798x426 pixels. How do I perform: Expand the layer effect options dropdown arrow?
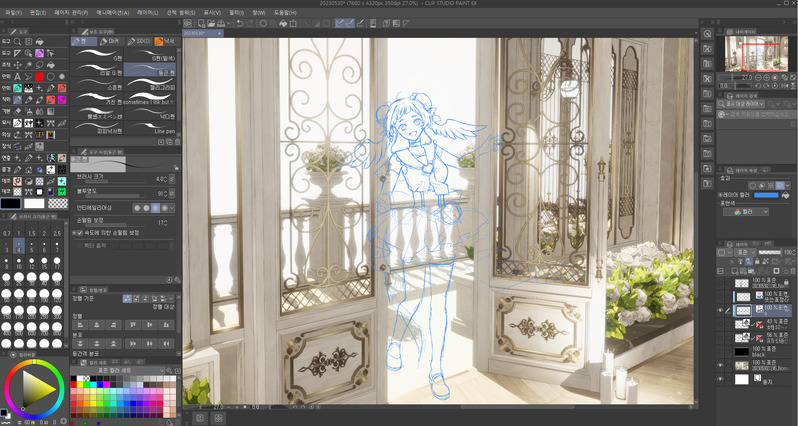click(x=788, y=185)
